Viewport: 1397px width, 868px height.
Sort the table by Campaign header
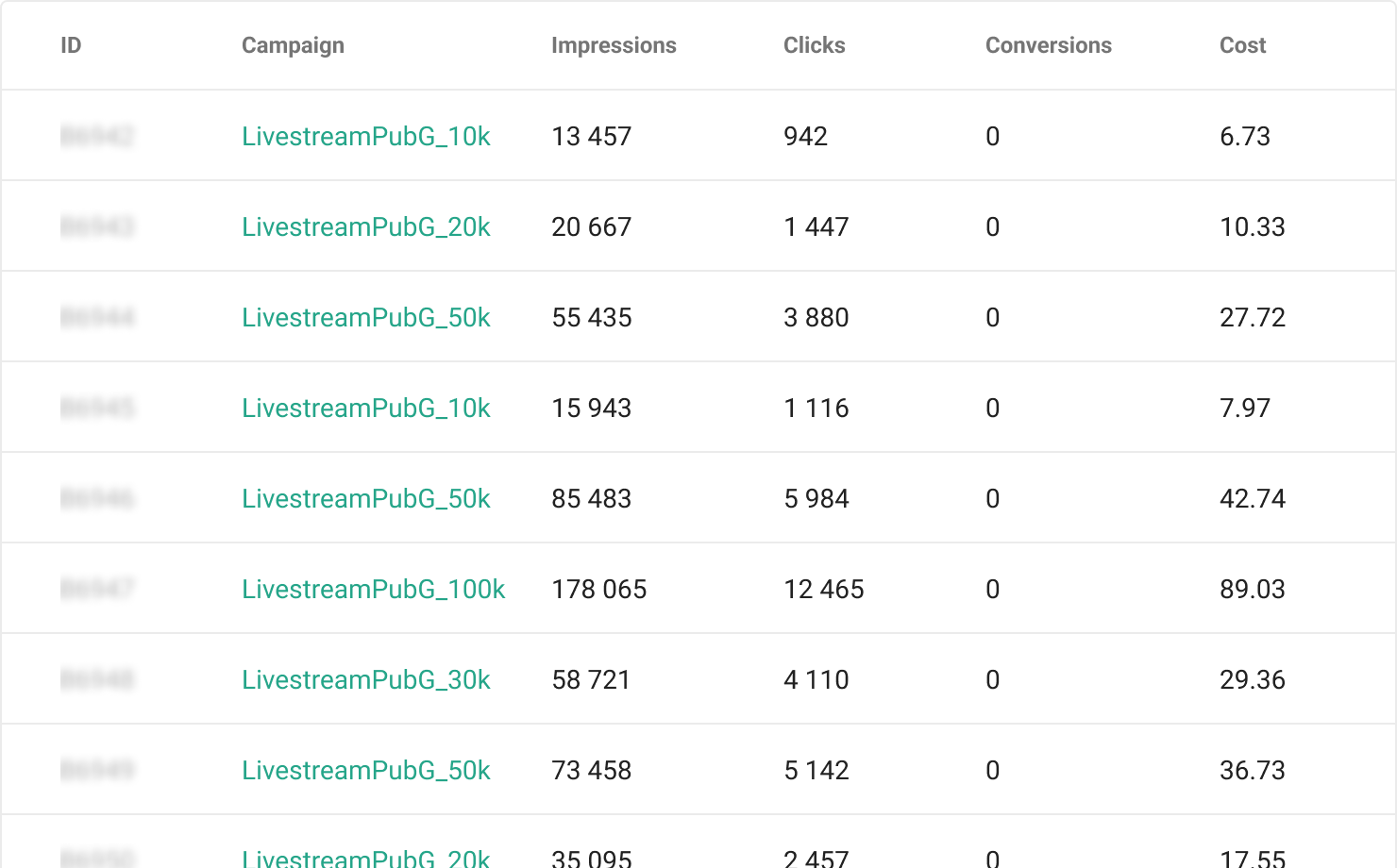coord(293,45)
